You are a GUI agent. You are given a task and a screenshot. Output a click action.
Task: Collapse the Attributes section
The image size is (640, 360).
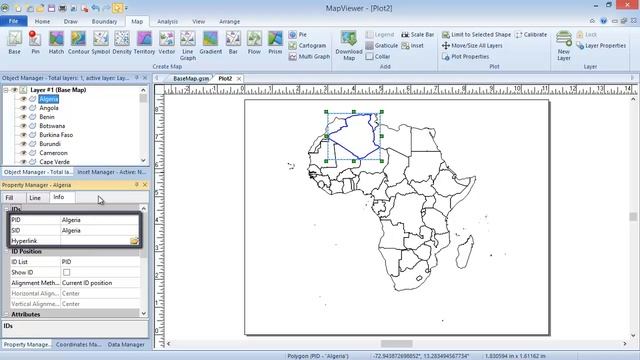(x=7, y=314)
